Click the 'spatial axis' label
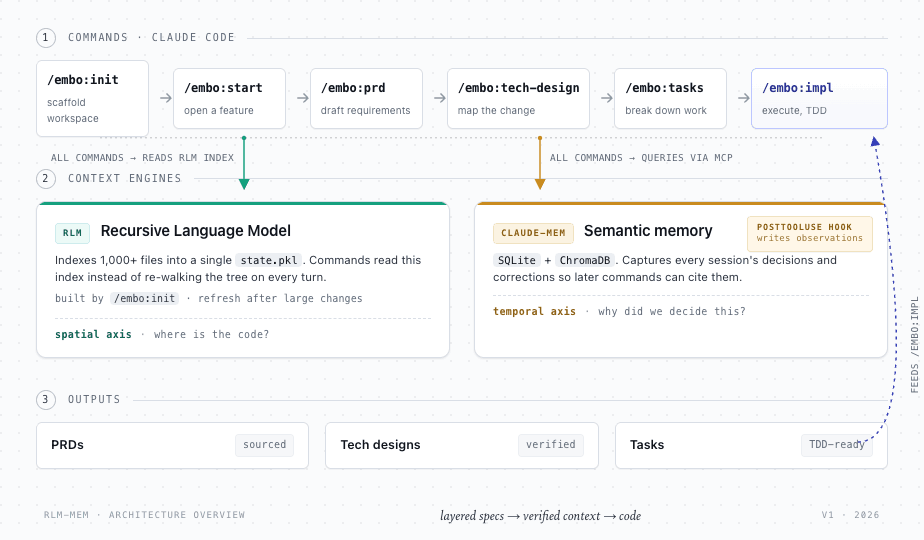 tap(93, 334)
